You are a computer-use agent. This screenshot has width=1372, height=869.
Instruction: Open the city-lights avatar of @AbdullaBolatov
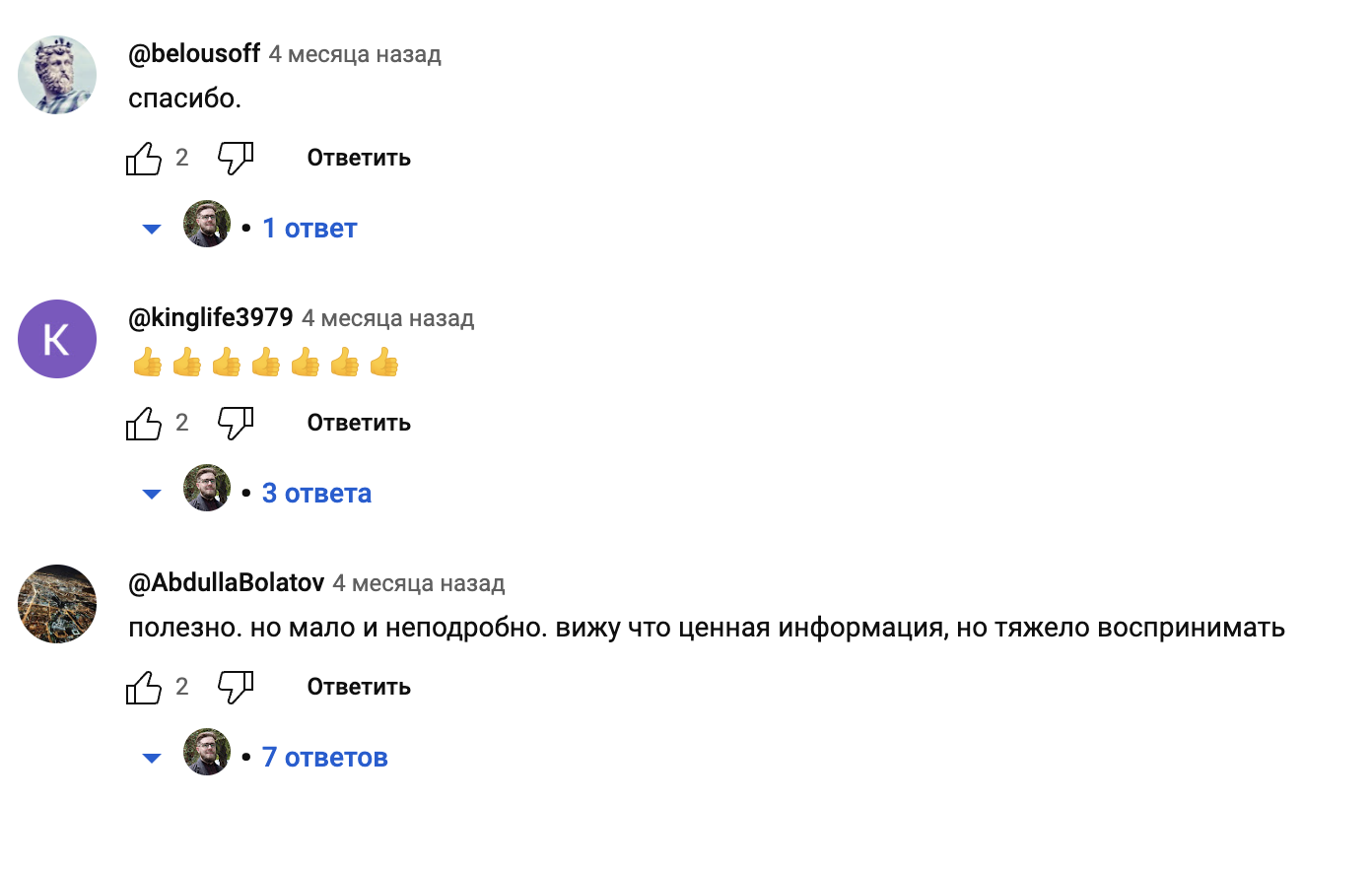57,604
